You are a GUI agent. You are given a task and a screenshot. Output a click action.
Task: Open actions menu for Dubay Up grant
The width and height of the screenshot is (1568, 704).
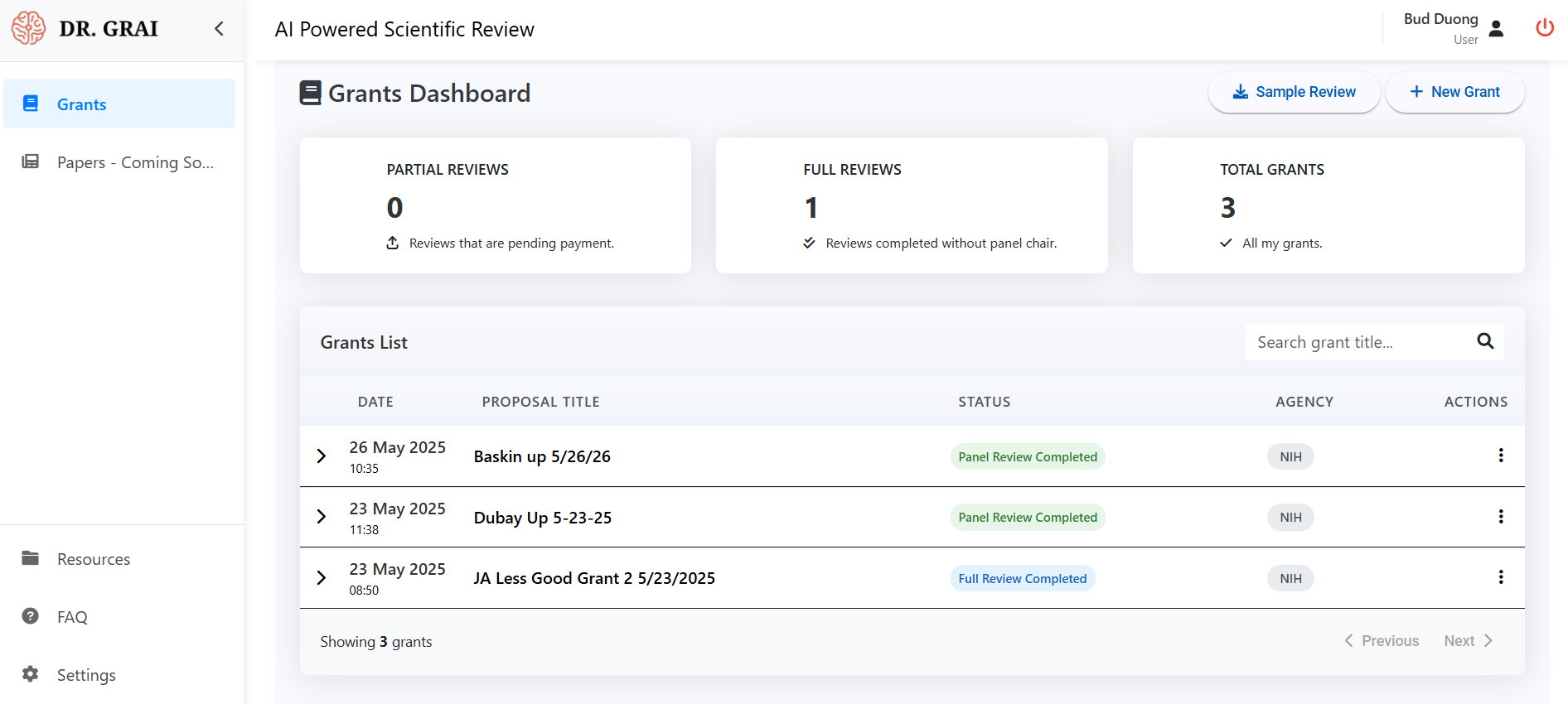[1500, 517]
